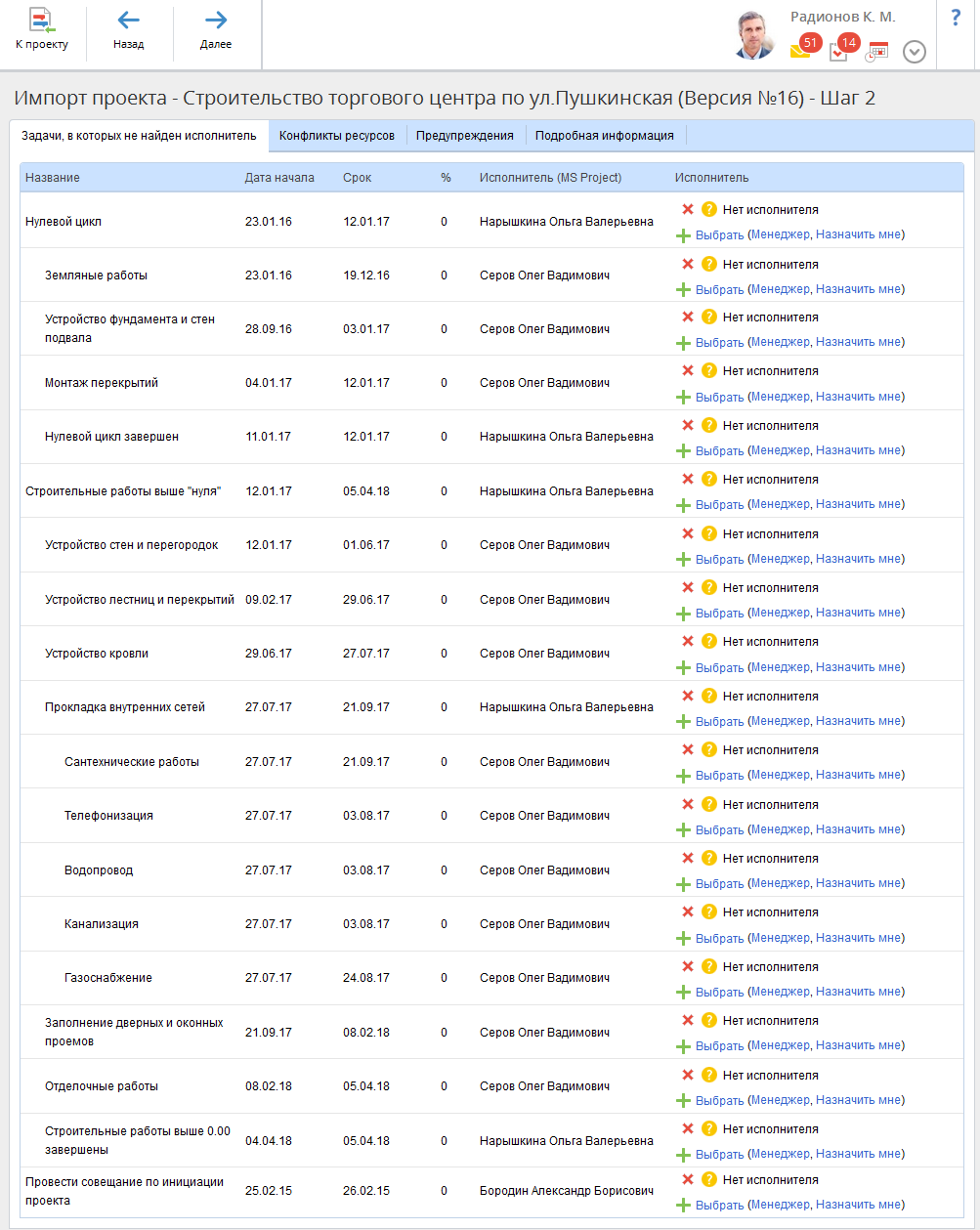Click red X icon for 'Земляные работы' row
This screenshot has height=1230, width=980.
coord(688,264)
